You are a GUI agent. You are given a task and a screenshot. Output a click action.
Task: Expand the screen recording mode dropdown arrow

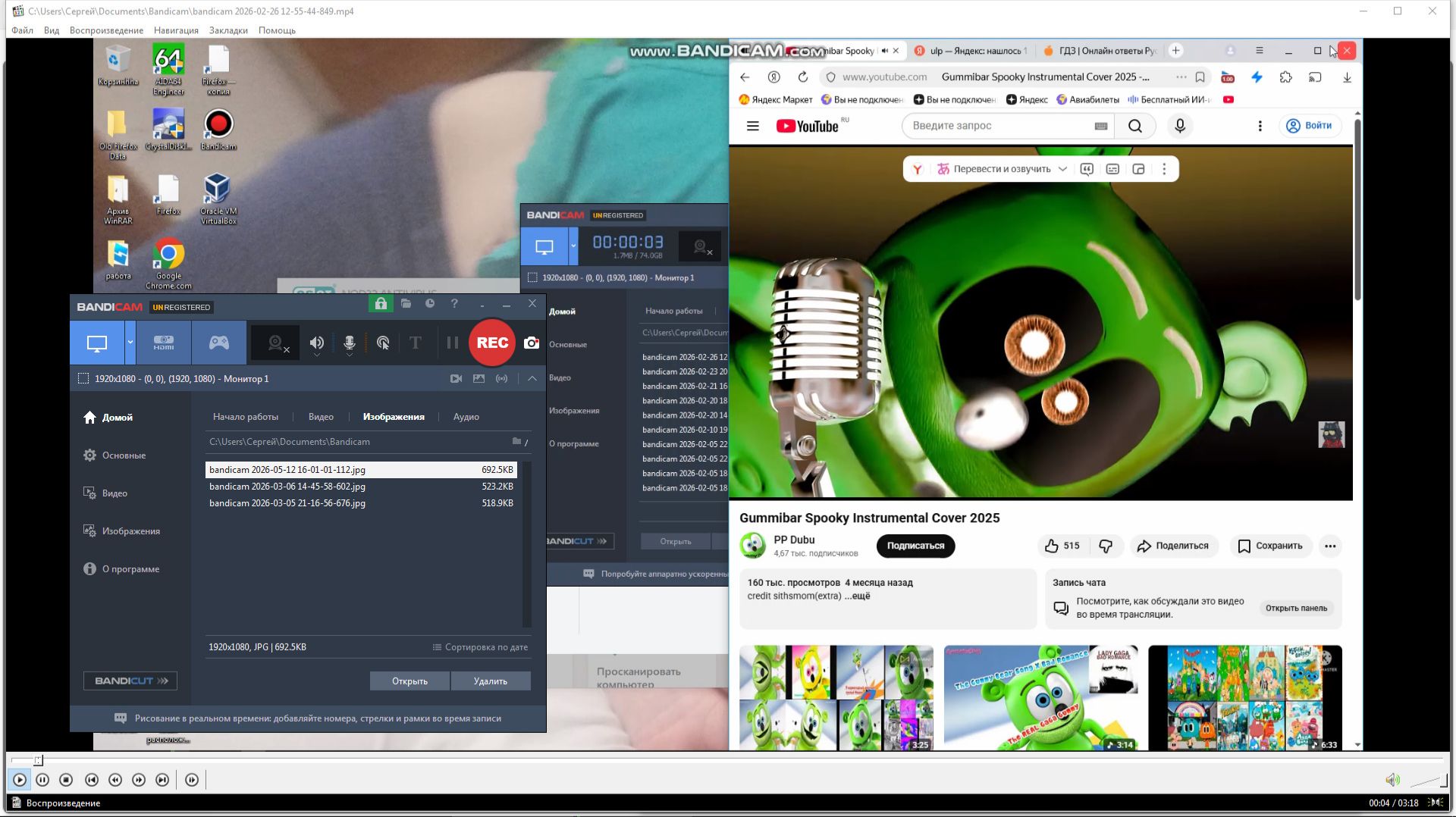(130, 343)
